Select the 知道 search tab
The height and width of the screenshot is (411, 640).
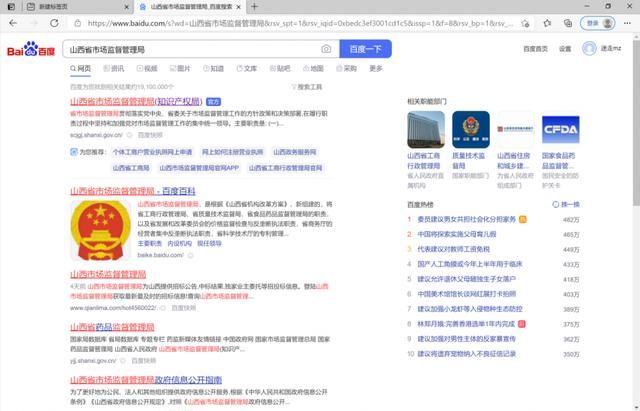pos(214,69)
